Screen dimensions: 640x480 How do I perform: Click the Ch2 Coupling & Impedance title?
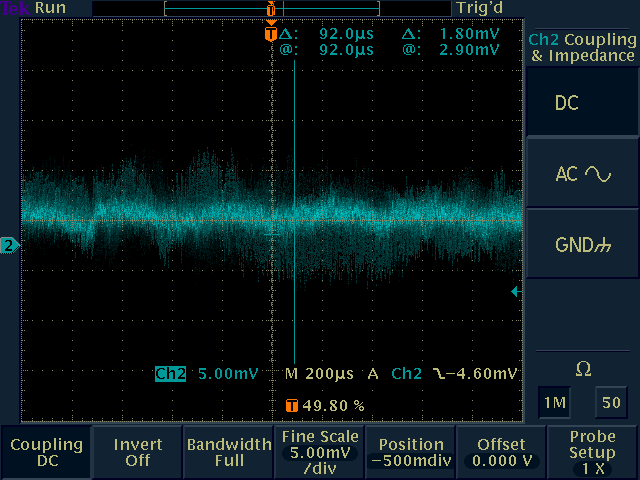[582, 47]
